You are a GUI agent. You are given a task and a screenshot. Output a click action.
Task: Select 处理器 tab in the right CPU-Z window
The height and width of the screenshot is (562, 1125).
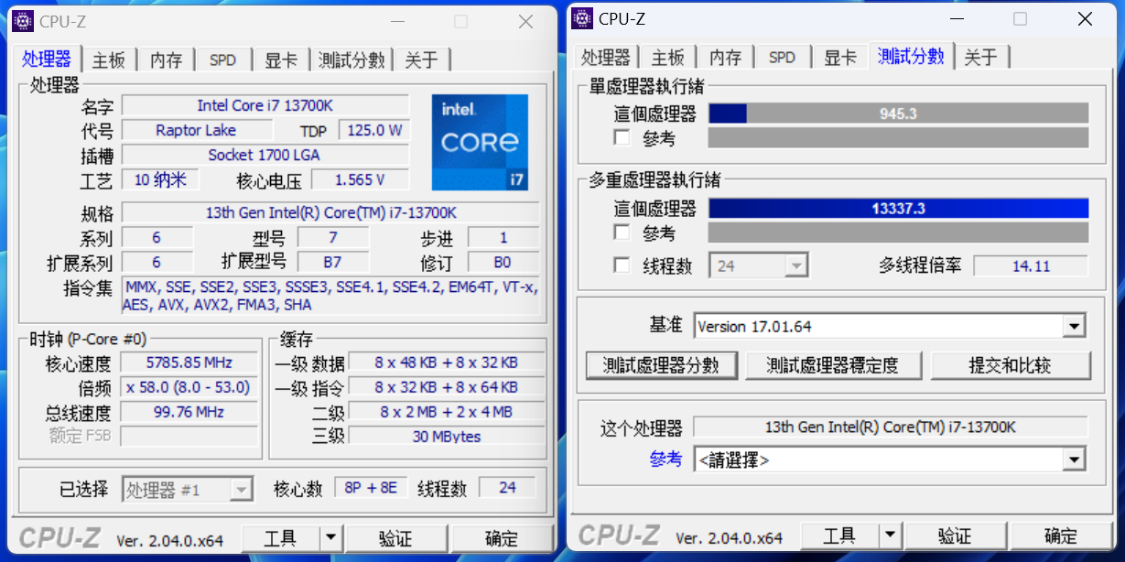606,57
